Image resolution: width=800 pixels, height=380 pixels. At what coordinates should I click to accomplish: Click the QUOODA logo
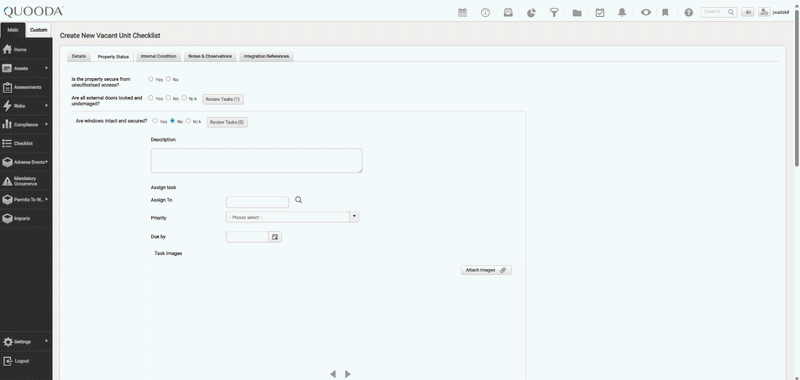click(33, 11)
